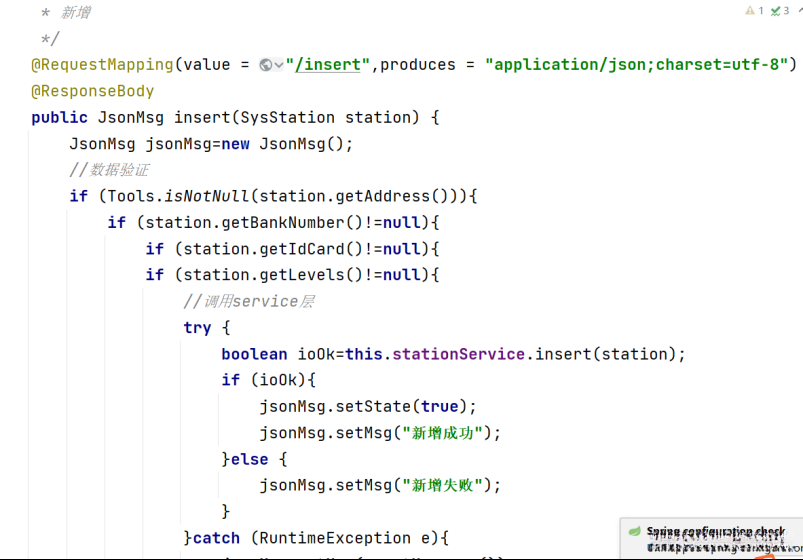Click the green checkmark typo indicator
This screenshot has width=803, height=560.
click(776, 11)
